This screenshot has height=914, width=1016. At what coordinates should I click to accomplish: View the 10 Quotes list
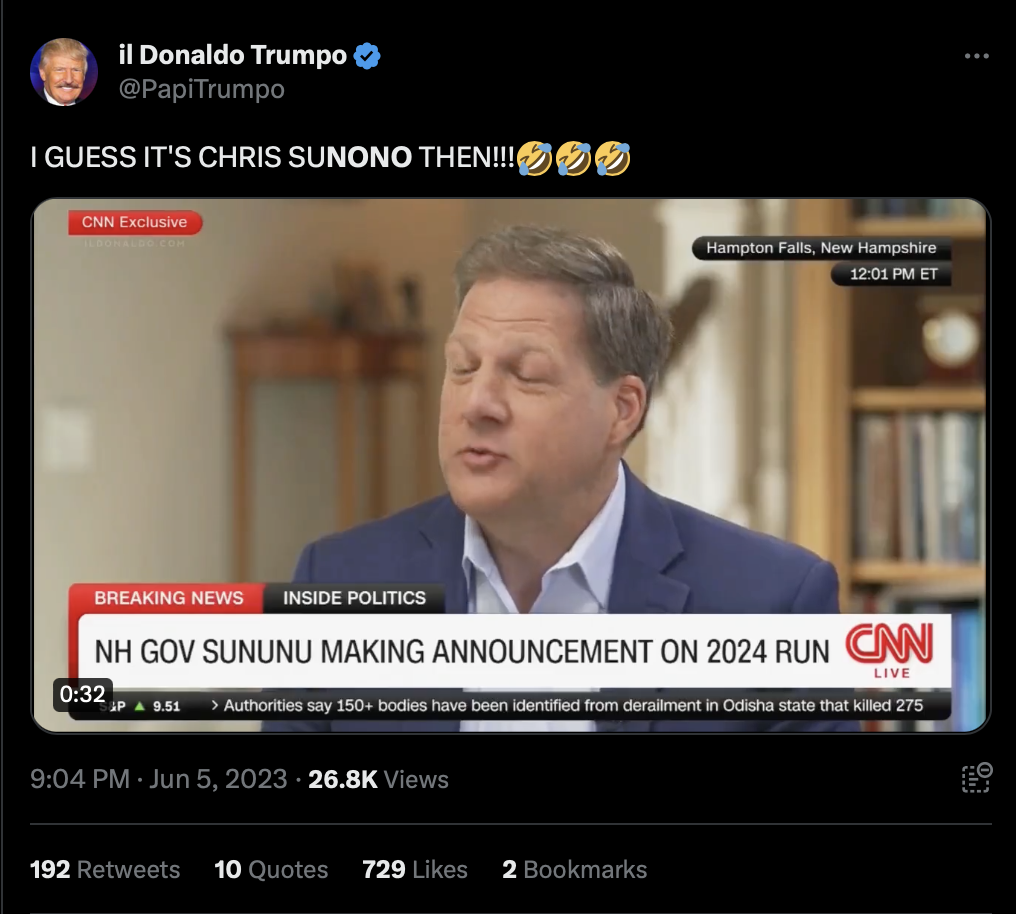tap(271, 869)
